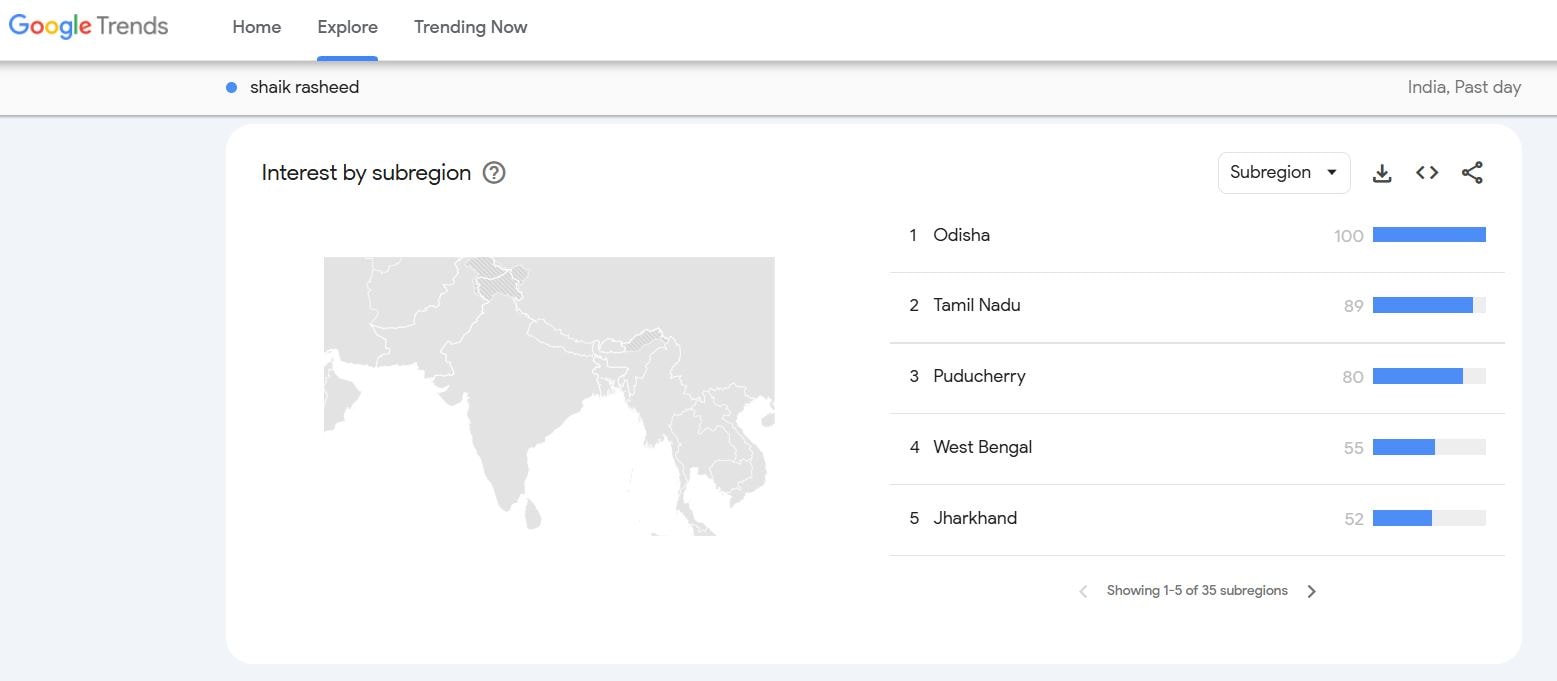Download the subregion data as CSV
This screenshot has width=1557, height=681.
click(x=1382, y=173)
